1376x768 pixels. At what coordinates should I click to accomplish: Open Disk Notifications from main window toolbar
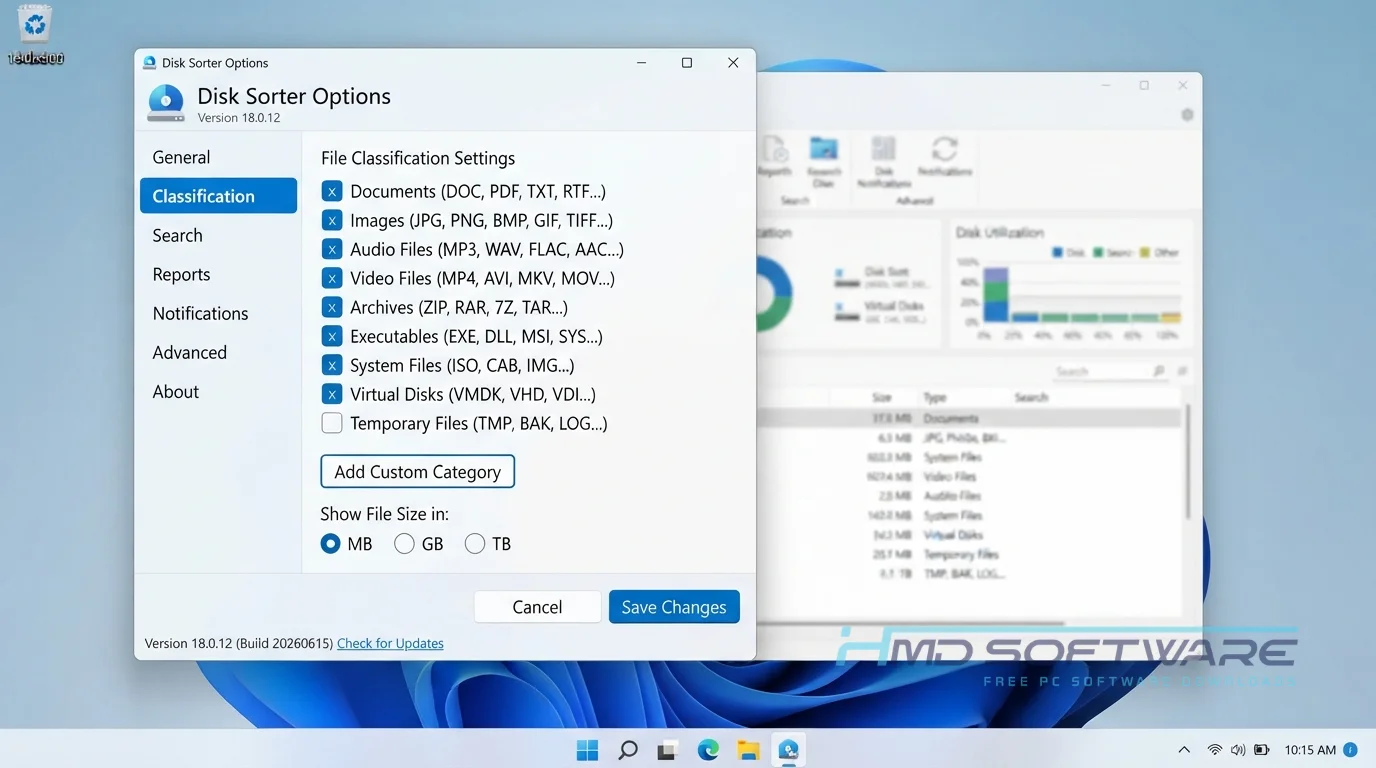tap(884, 162)
